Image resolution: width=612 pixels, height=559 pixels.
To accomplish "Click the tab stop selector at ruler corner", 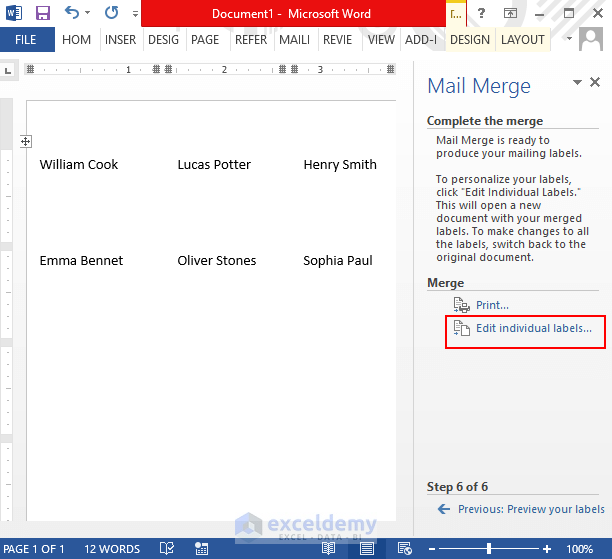I will 8,71.
